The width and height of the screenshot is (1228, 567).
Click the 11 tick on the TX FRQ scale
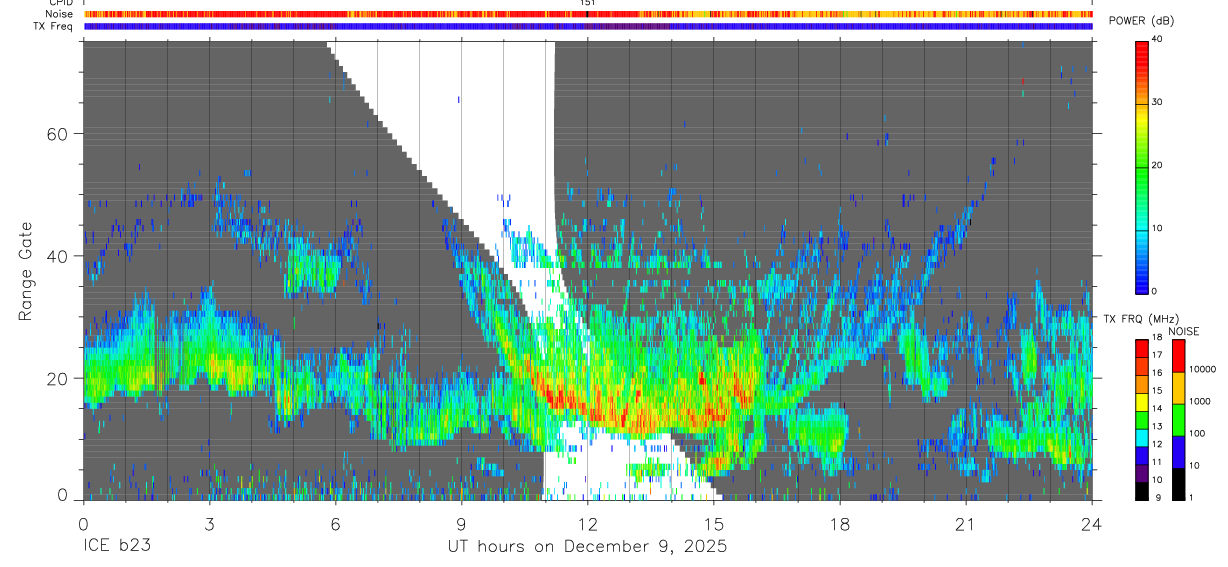tap(1157, 462)
